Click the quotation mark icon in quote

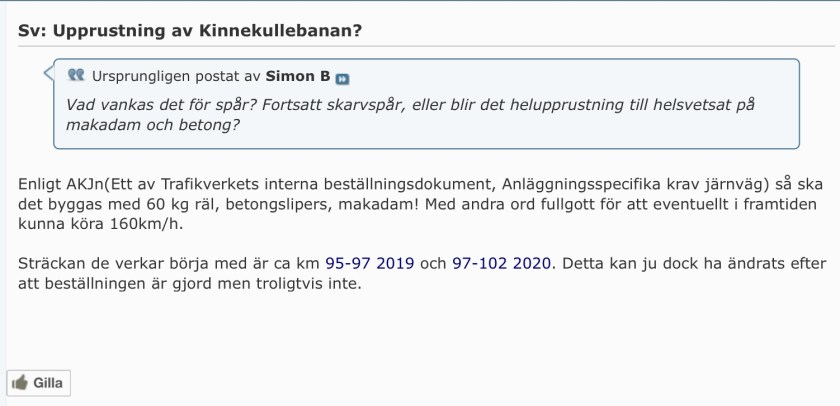pos(76,76)
